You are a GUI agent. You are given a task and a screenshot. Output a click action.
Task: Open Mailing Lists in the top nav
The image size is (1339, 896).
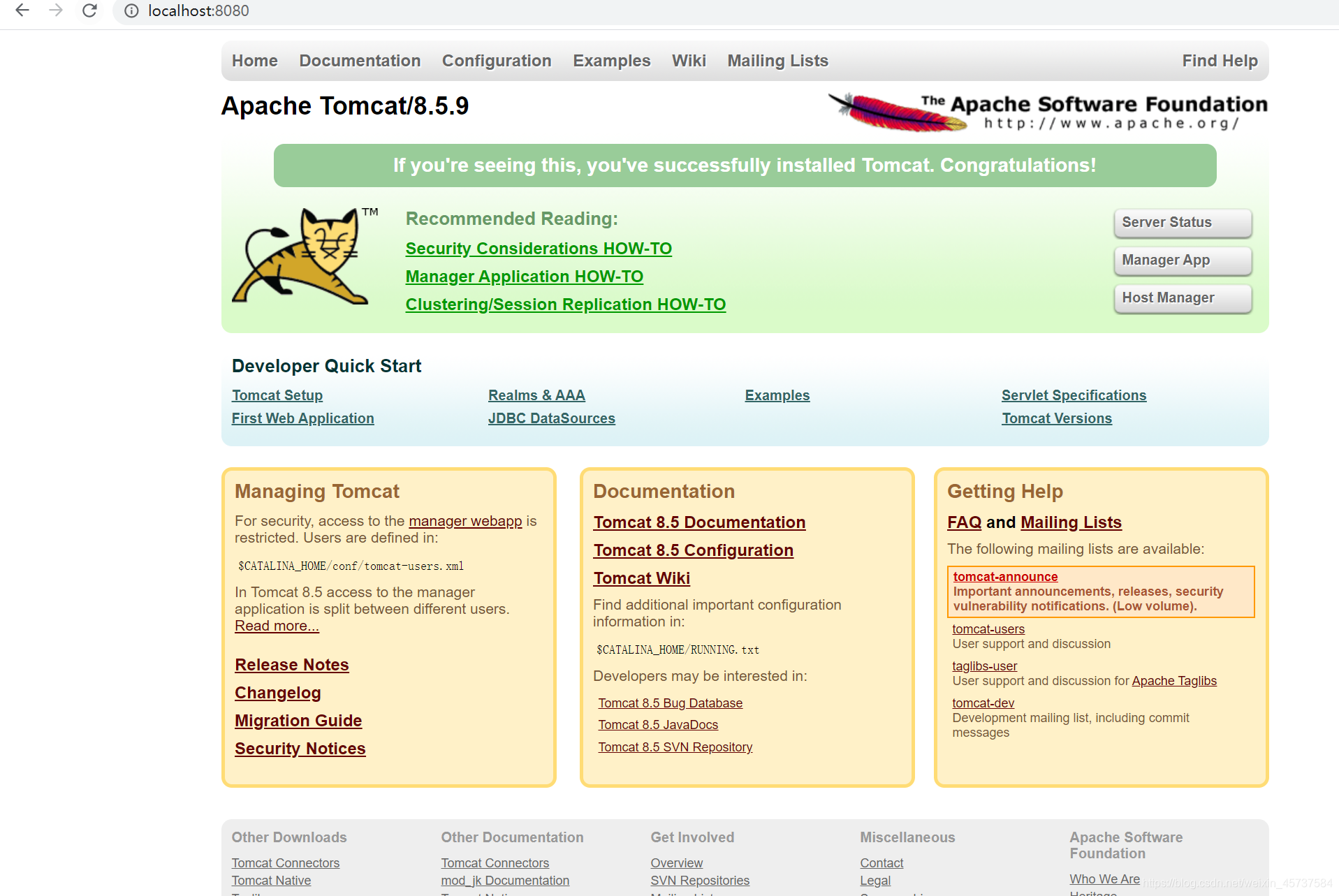(x=777, y=61)
